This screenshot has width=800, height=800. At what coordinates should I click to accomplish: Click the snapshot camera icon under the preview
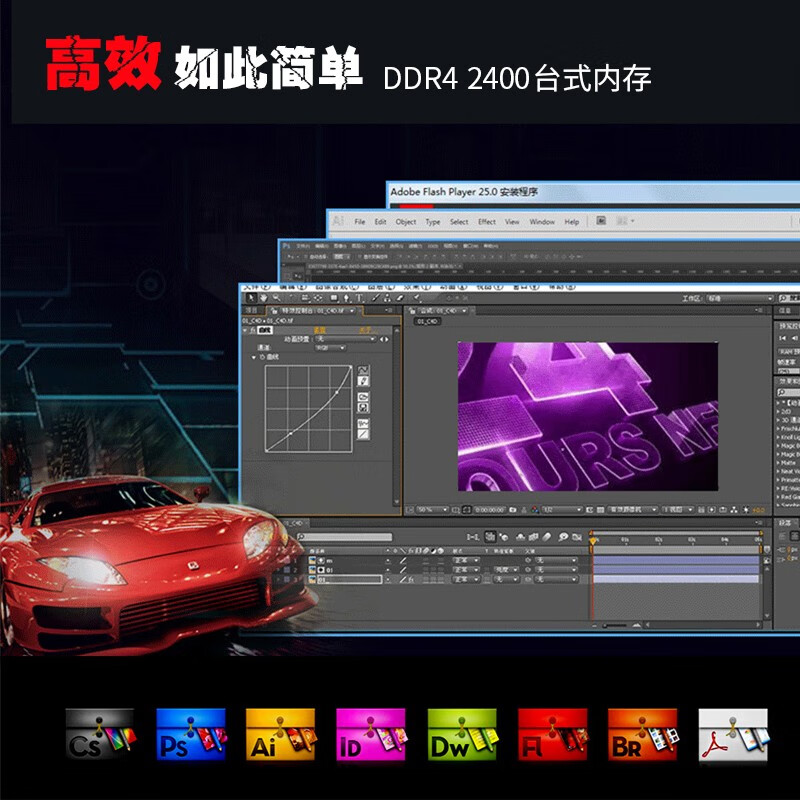(x=512, y=510)
